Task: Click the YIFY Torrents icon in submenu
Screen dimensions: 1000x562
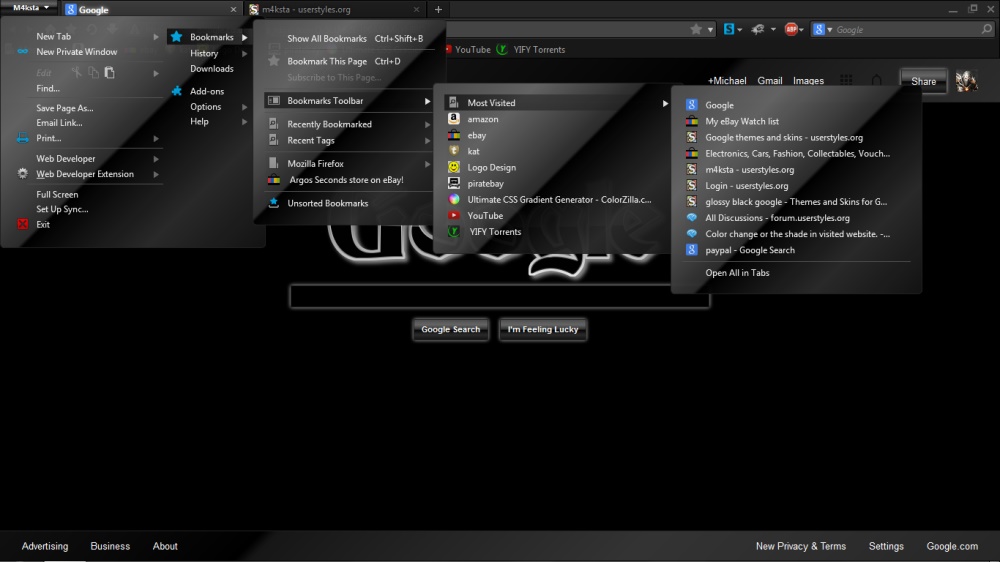Action: click(453, 232)
